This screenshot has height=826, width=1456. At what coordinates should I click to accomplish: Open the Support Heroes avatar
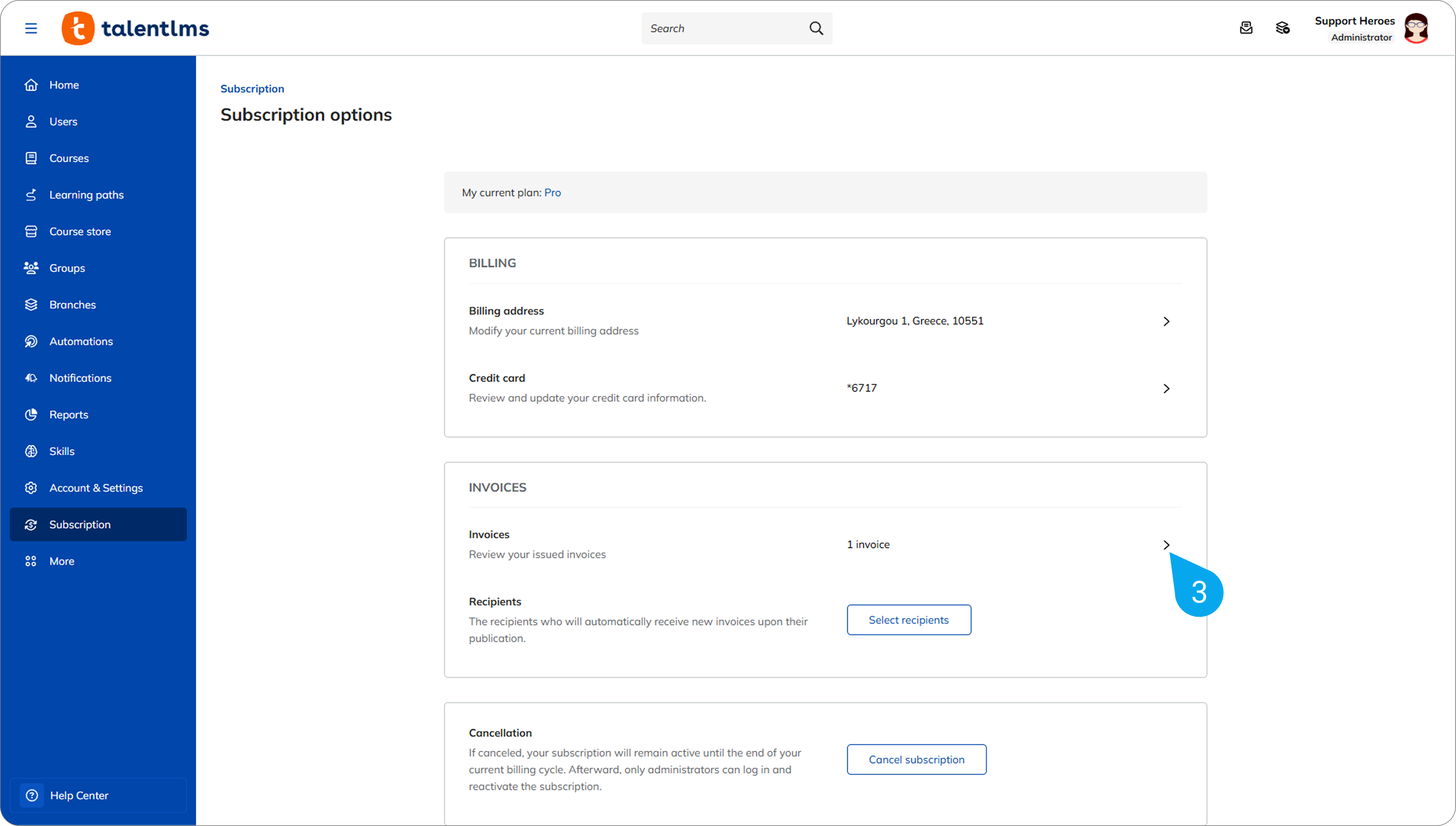(x=1416, y=28)
